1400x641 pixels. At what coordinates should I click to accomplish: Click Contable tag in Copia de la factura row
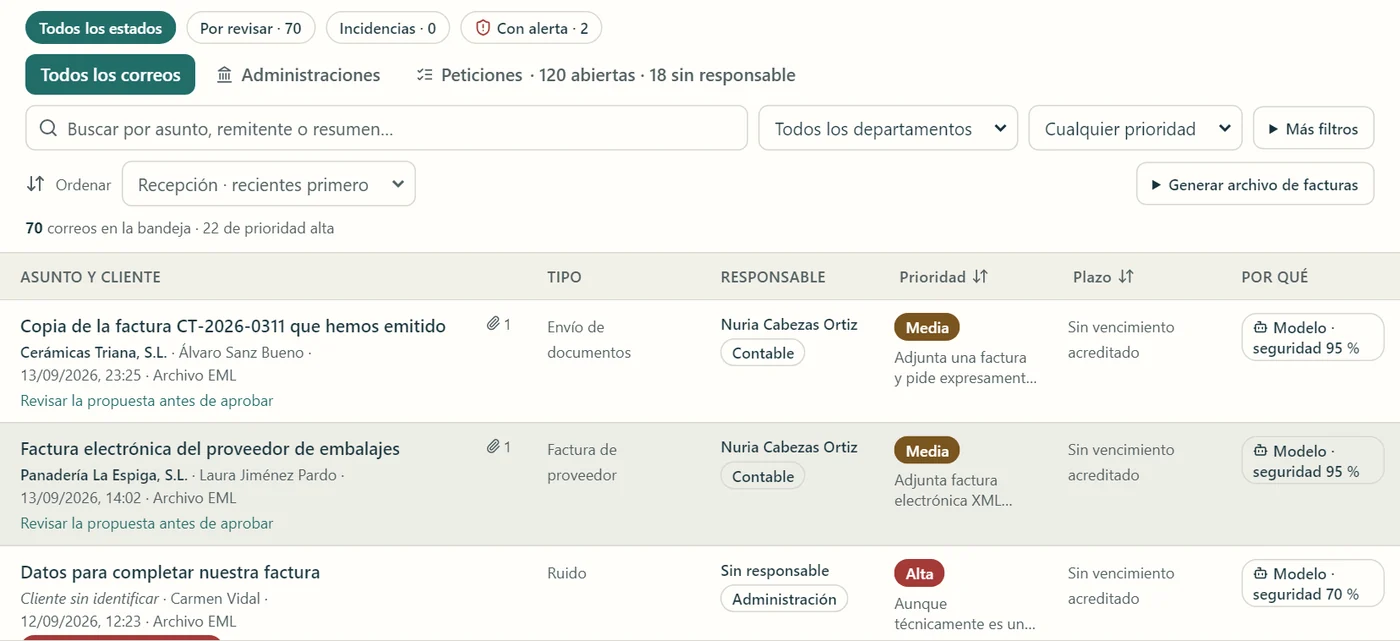pos(763,353)
